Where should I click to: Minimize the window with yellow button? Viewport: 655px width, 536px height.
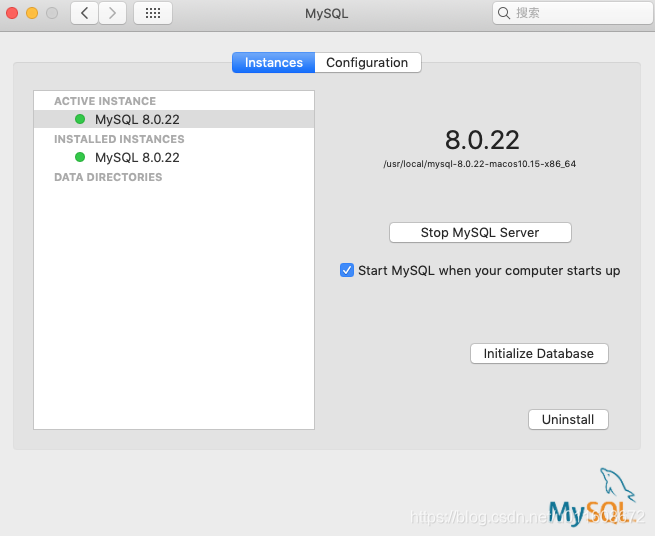(32, 13)
